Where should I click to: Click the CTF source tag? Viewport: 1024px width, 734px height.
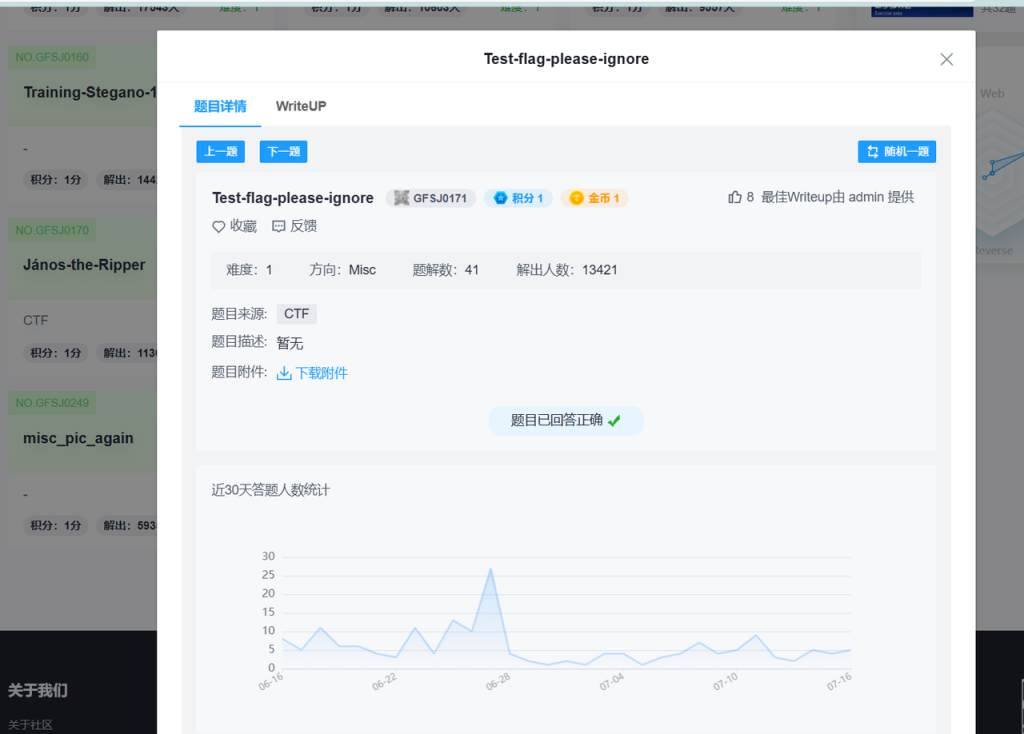(296, 314)
